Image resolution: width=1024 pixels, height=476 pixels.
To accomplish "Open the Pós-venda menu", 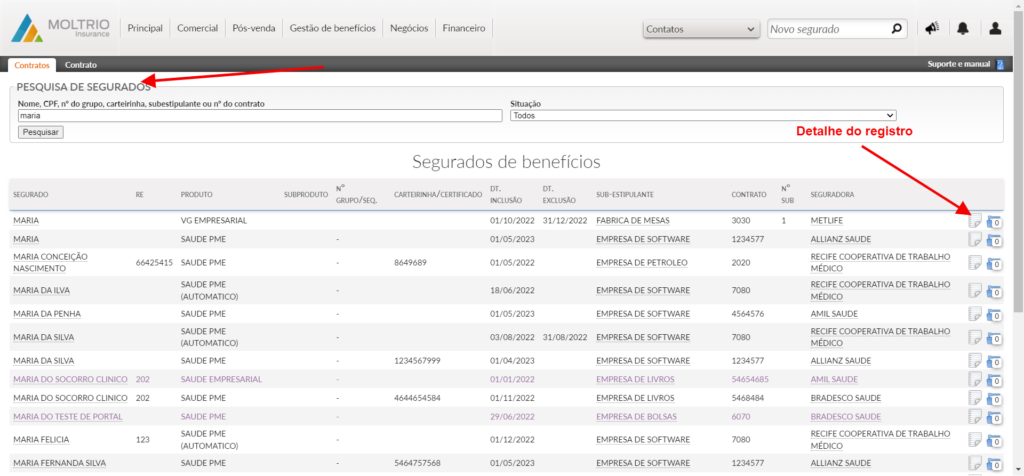I will (254, 29).
